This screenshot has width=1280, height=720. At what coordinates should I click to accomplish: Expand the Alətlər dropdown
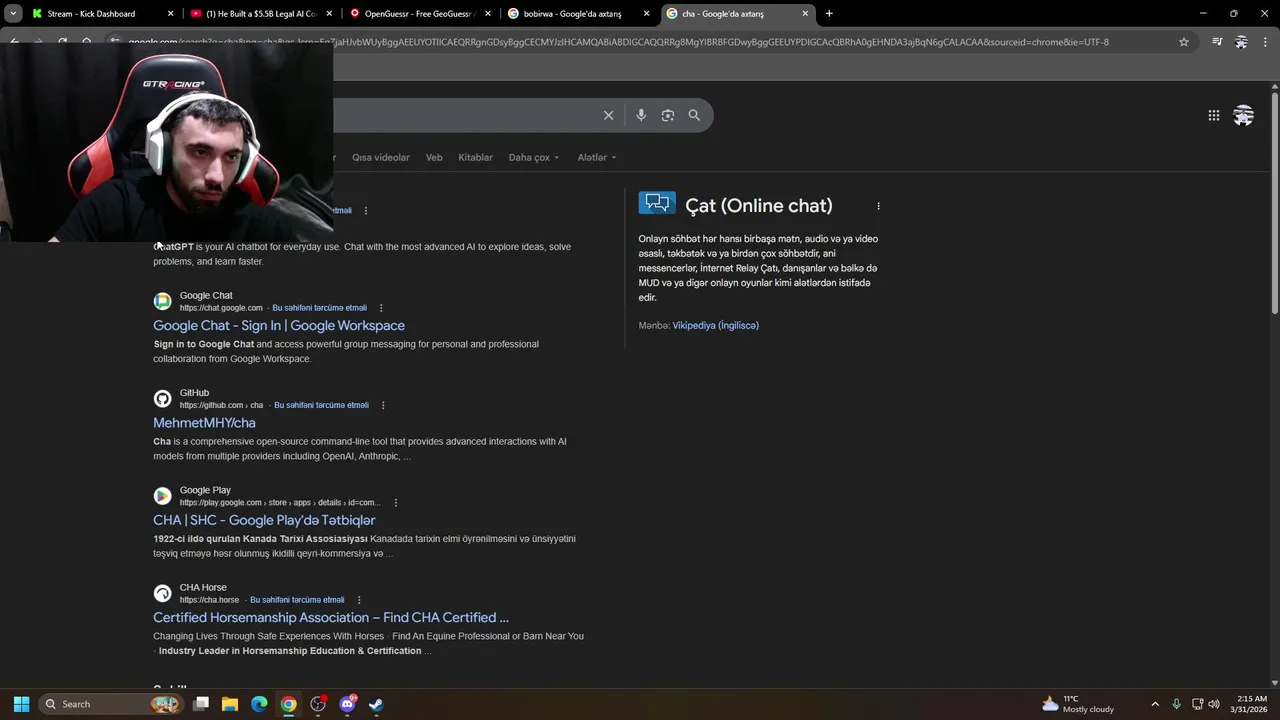(x=597, y=157)
